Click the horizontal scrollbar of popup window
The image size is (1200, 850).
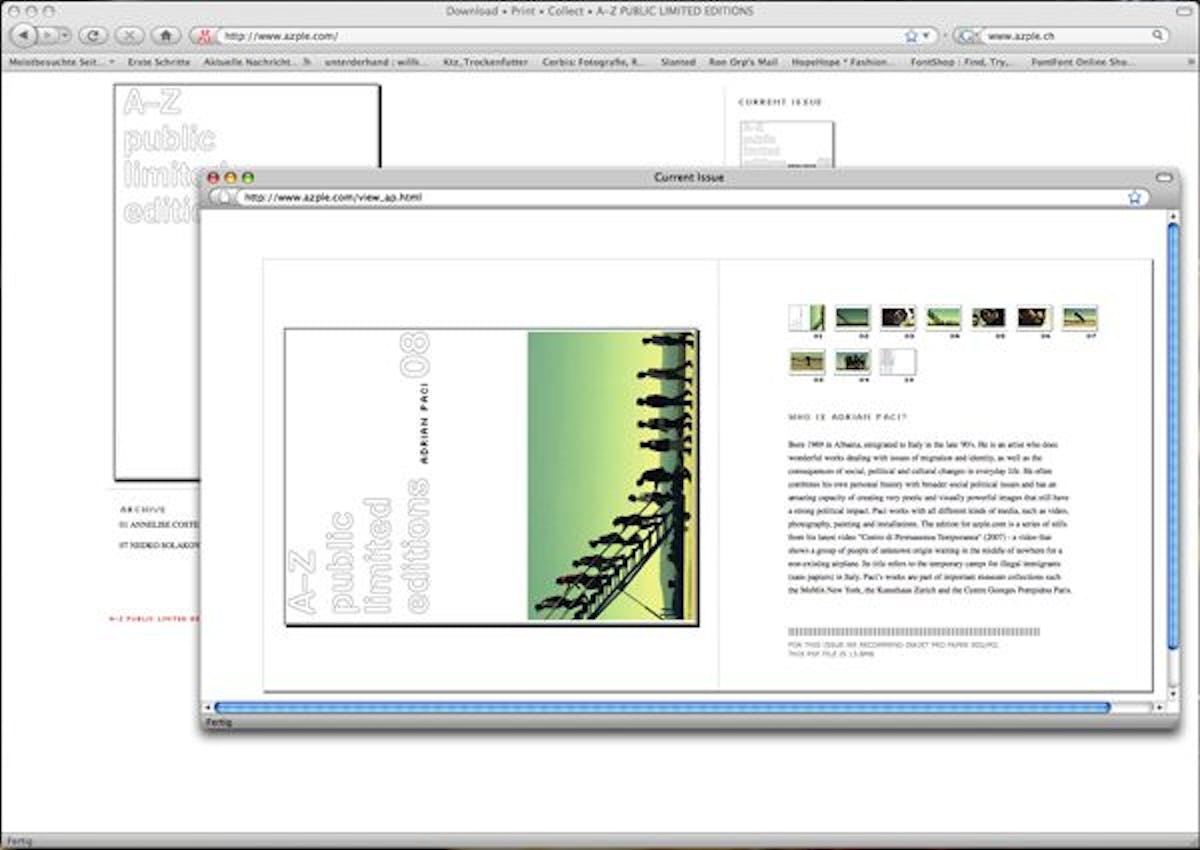(660, 708)
